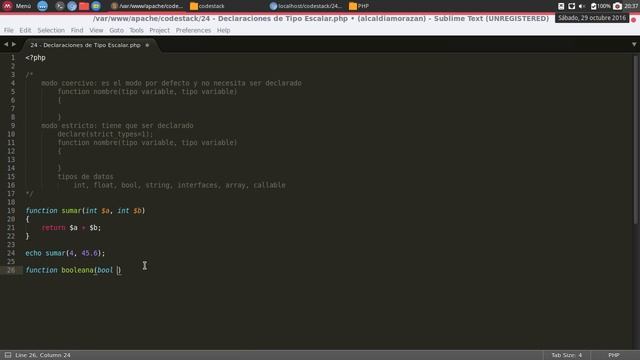The height and width of the screenshot is (360, 640).
Task: Open the Edit menu
Action: pyautogui.click(x=25, y=30)
